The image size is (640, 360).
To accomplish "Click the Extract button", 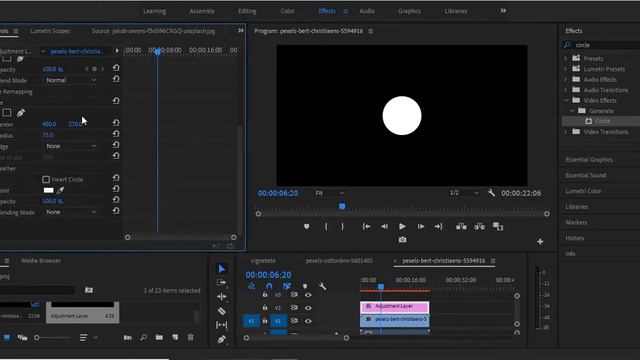I will click(x=480, y=226).
